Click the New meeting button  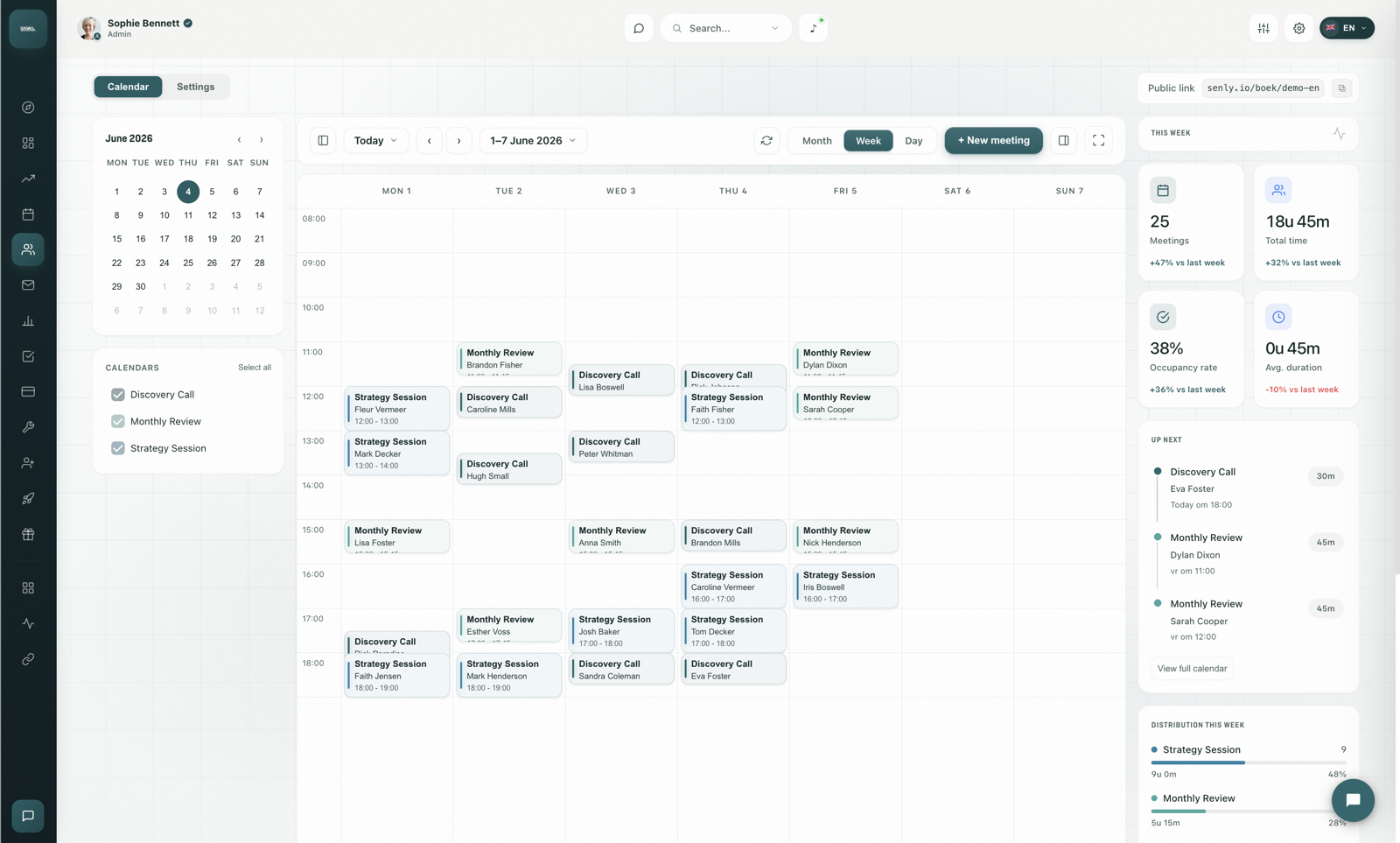pos(993,141)
